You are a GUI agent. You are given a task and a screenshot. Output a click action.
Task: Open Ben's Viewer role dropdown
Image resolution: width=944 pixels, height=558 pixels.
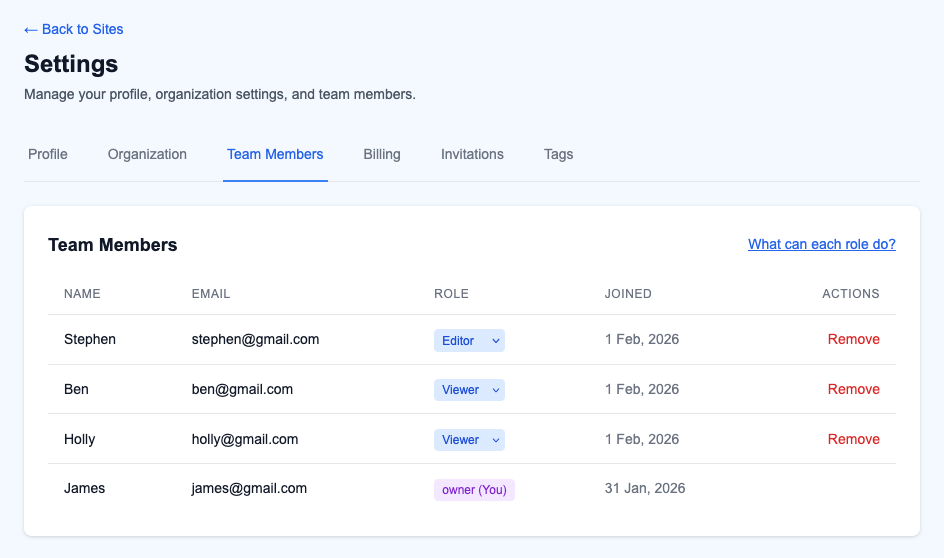tap(469, 390)
